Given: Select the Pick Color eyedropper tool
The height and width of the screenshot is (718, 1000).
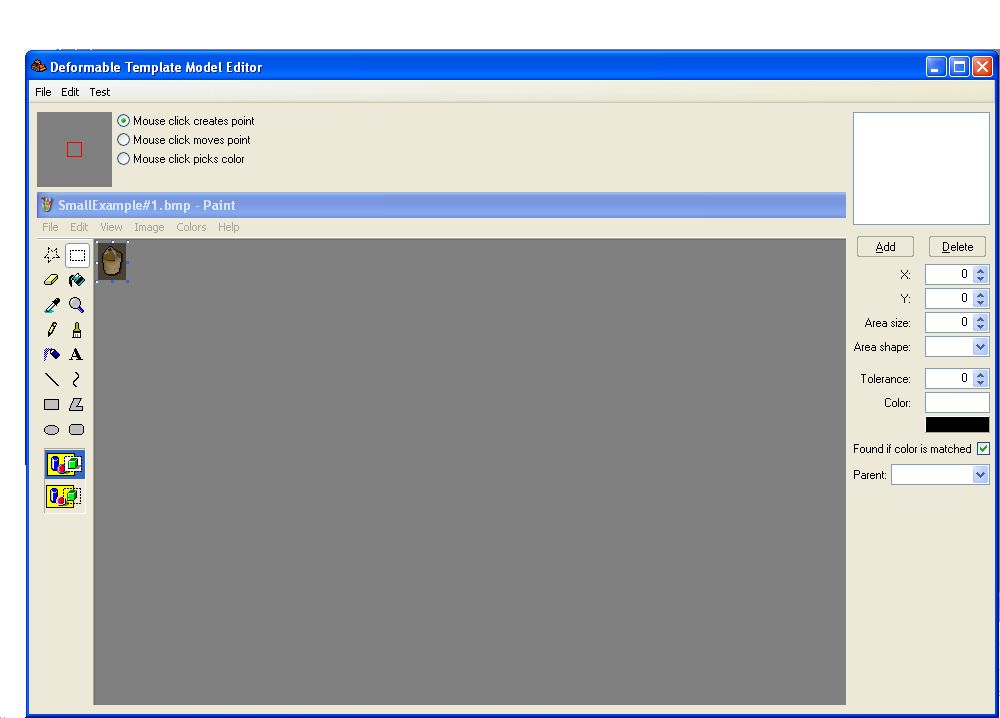Looking at the screenshot, I should click(52, 305).
